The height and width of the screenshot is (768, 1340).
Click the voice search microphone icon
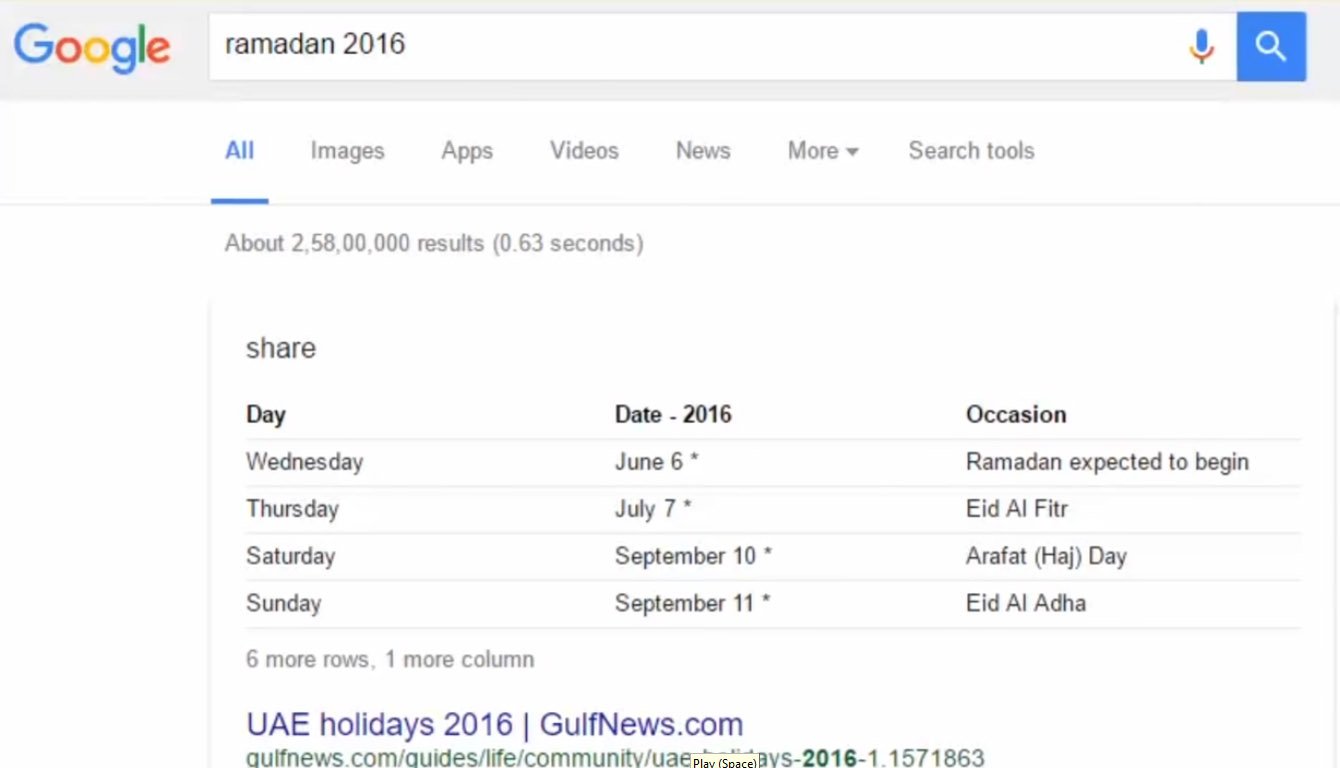point(1201,46)
